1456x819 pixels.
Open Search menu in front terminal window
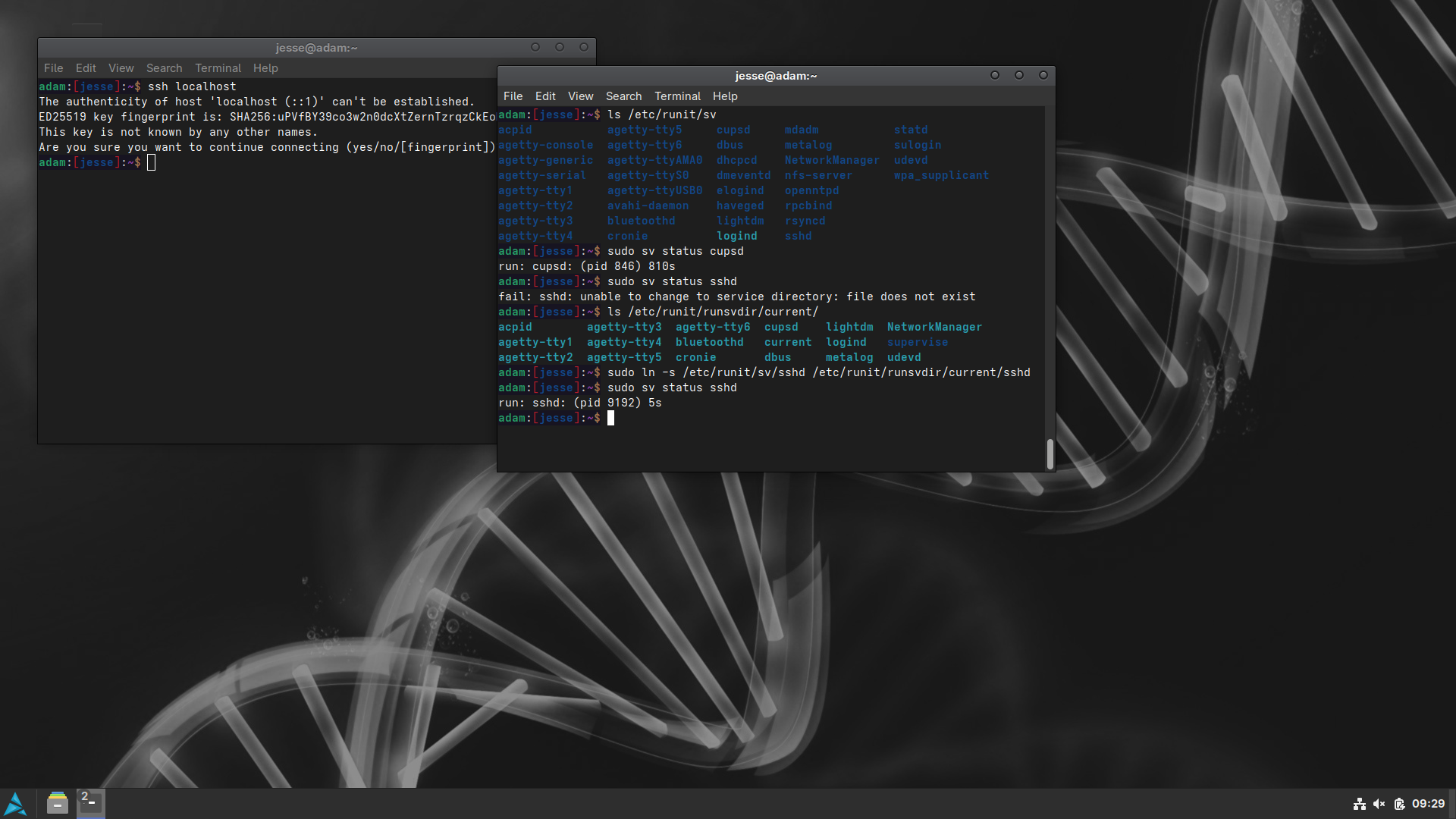tap(623, 96)
